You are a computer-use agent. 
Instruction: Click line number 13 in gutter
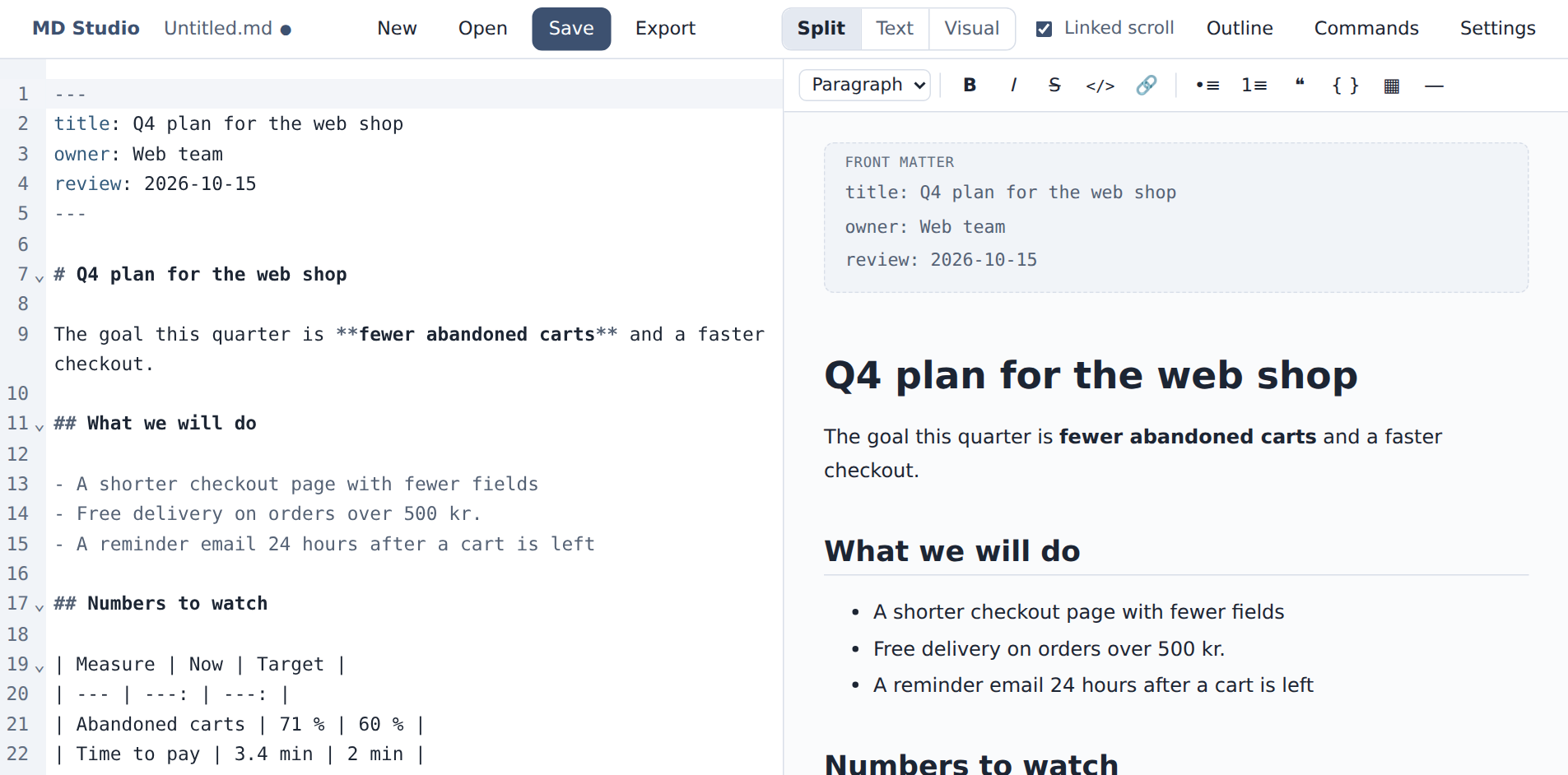18,484
